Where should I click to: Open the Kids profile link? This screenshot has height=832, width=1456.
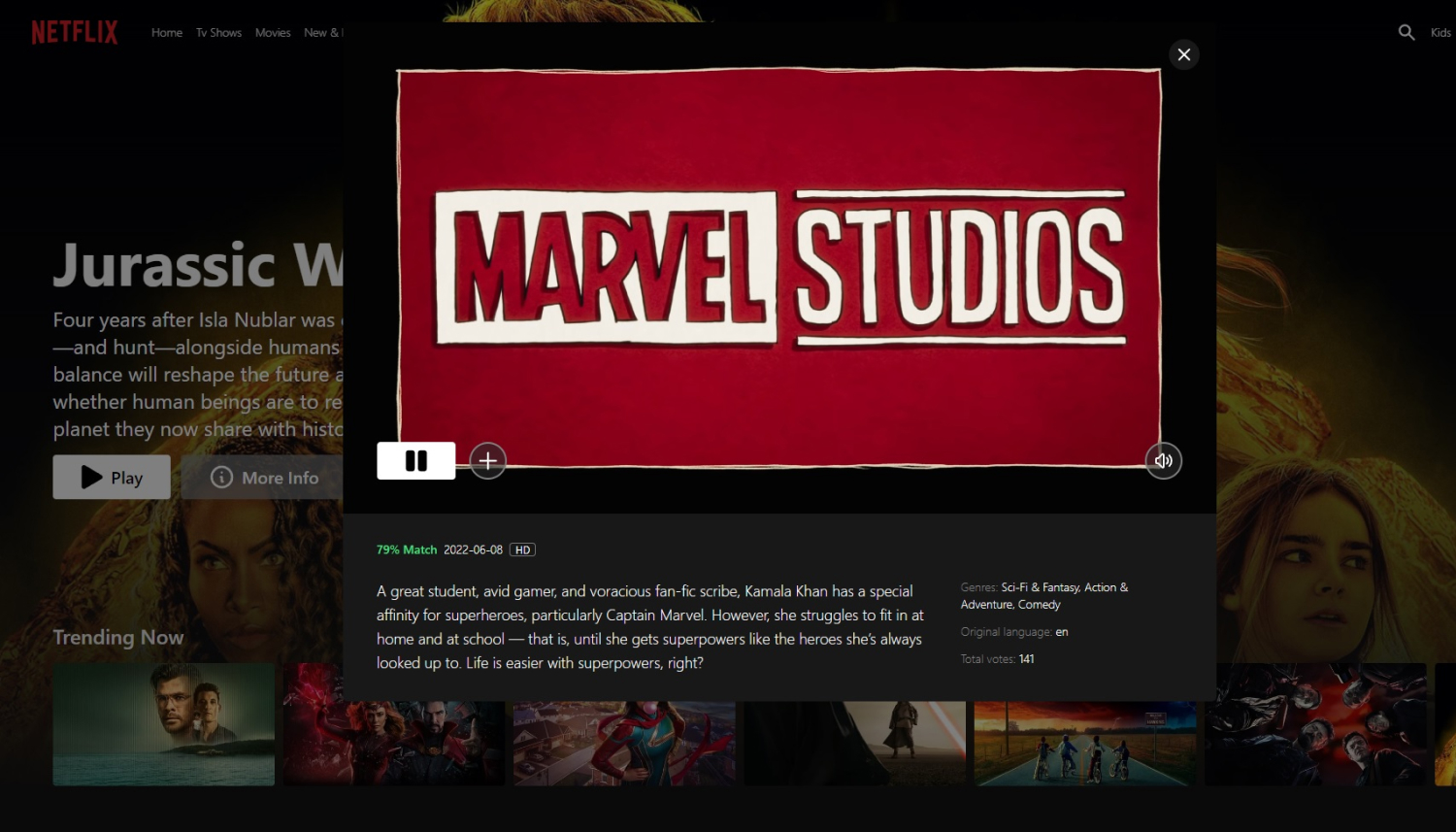(1440, 33)
